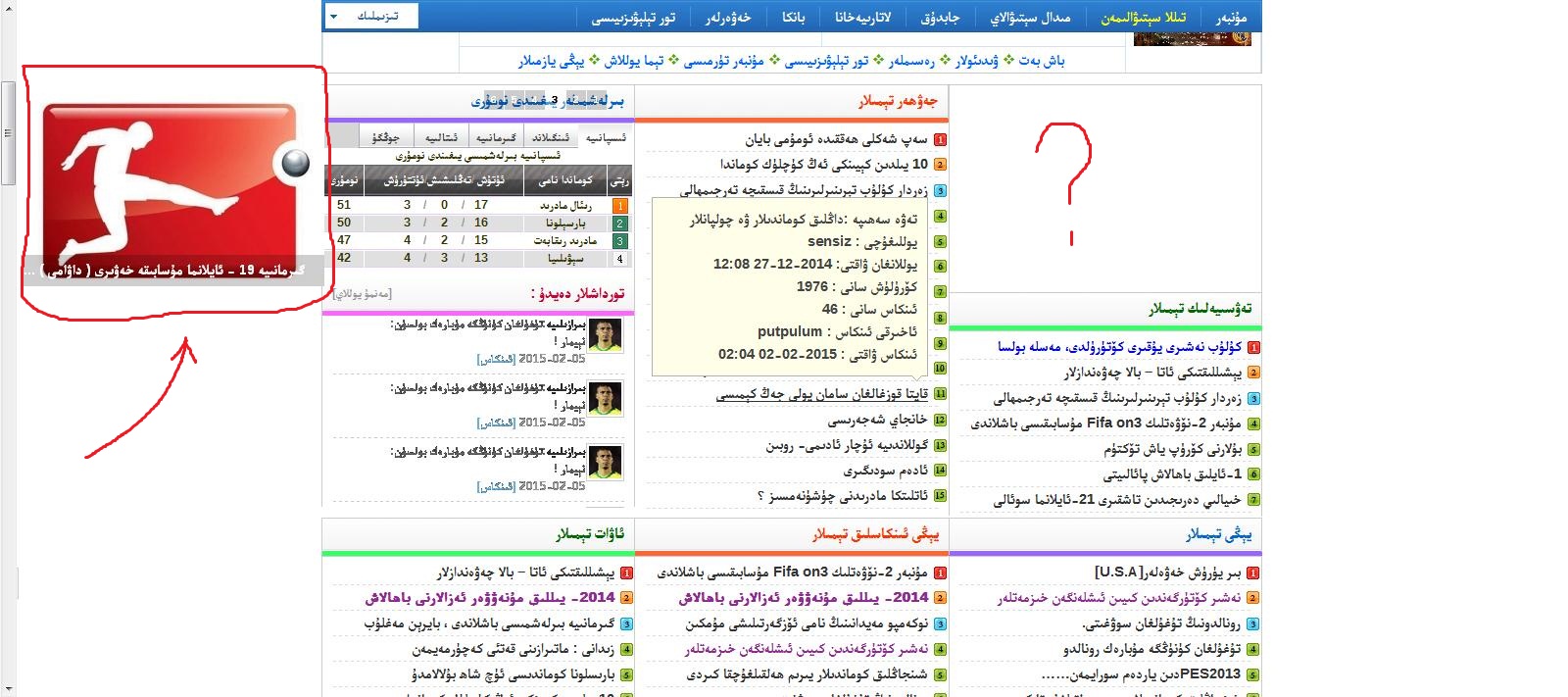Click the number 6 badge under تەۋسىيەلىك تېمىلار
The height and width of the screenshot is (697, 1568).
click(x=1253, y=474)
